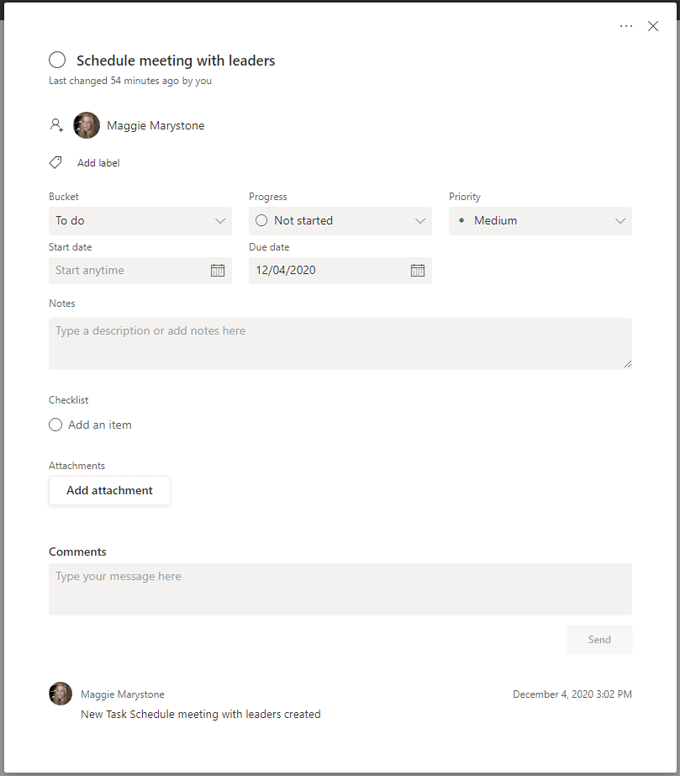Image resolution: width=680 pixels, height=776 pixels.
Task: Close the task details dialog
Action: (653, 26)
